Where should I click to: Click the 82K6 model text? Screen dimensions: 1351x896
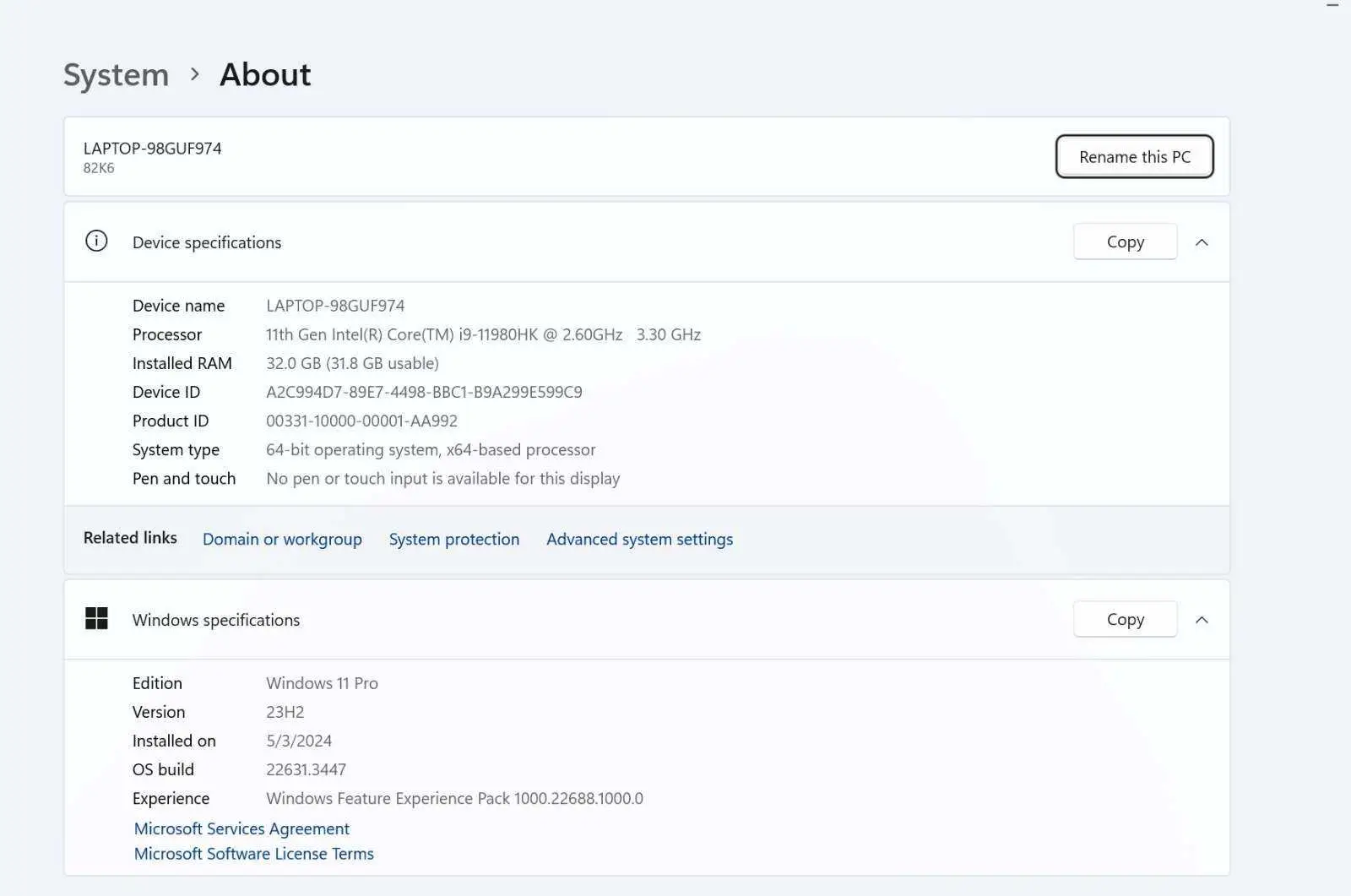pos(99,168)
